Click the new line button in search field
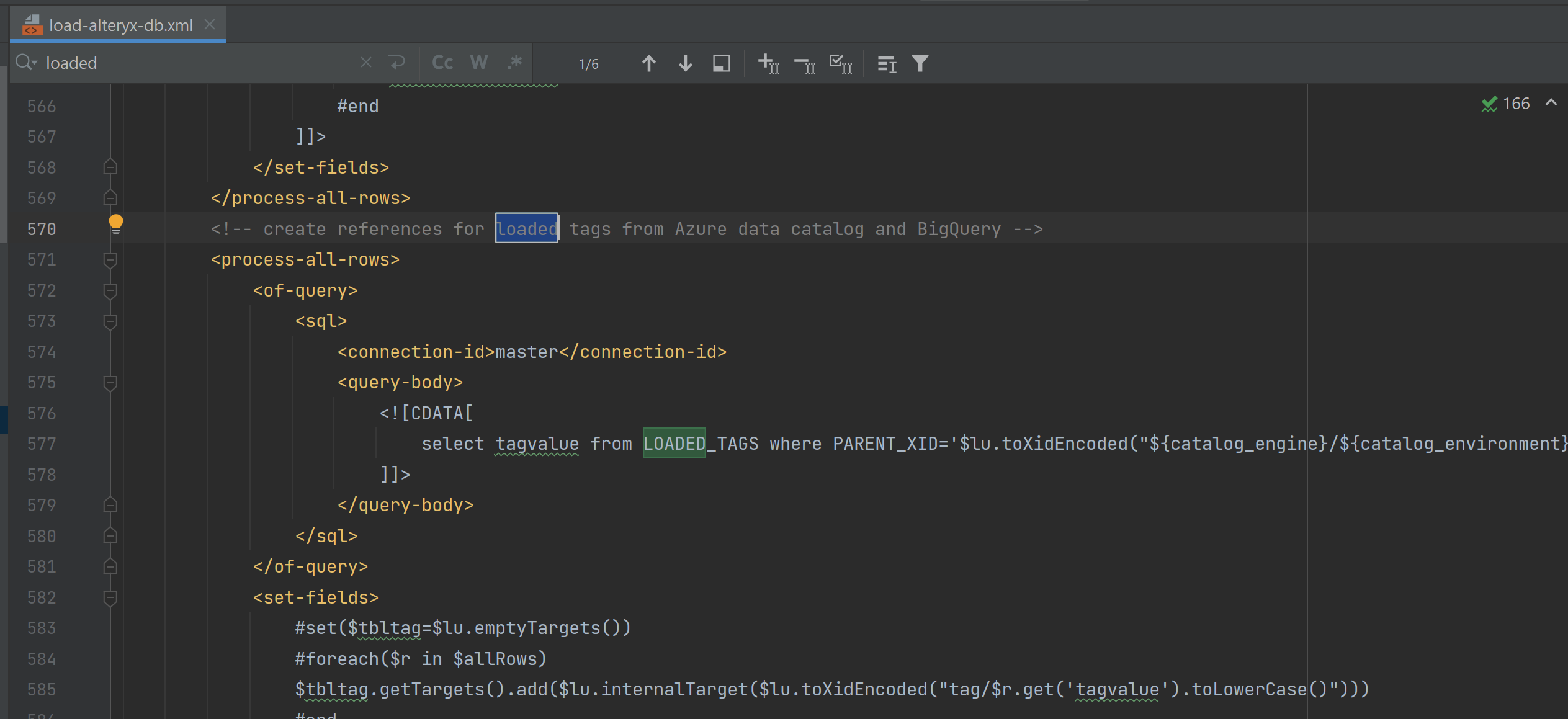 click(396, 63)
